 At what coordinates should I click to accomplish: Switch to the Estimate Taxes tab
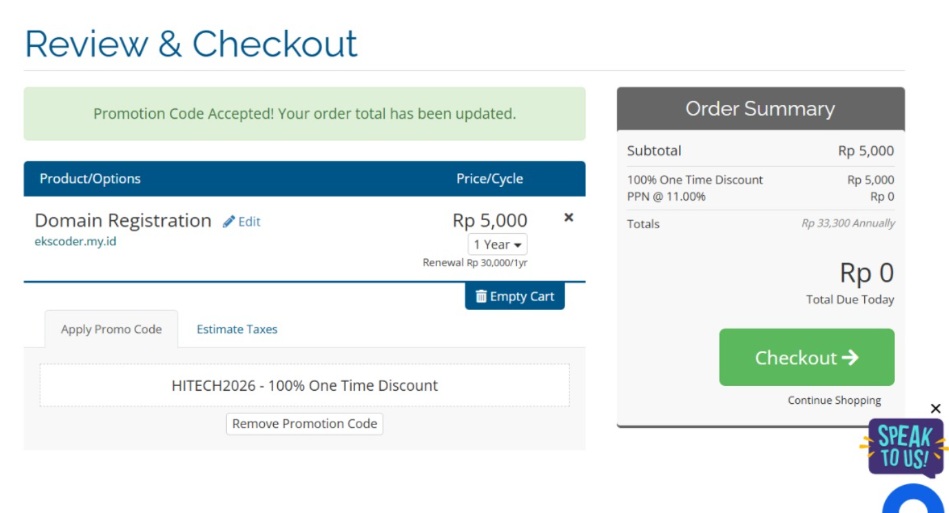click(237, 329)
